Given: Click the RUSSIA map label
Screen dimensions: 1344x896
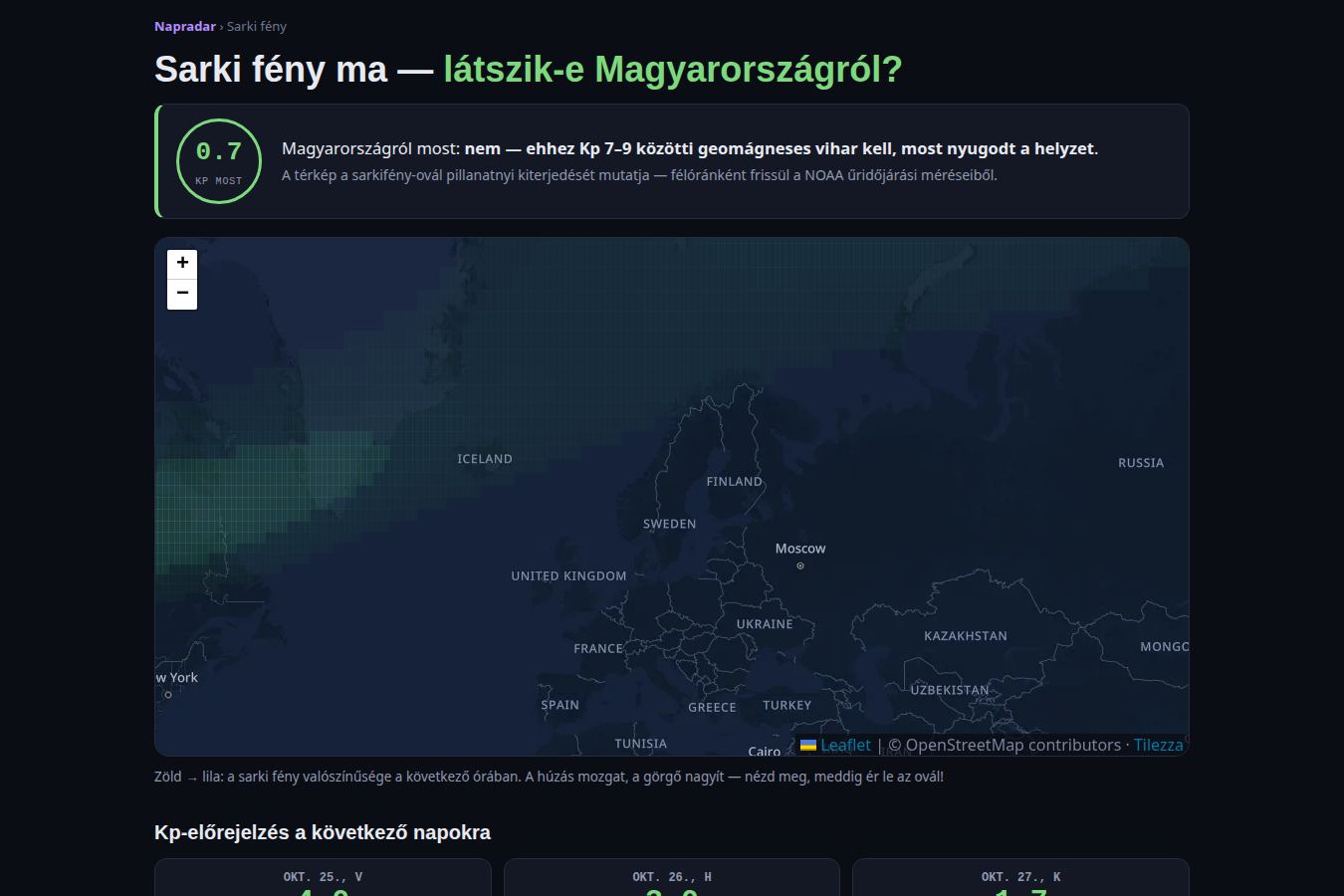Looking at the screenshot, I should (x=1141, y=462).
